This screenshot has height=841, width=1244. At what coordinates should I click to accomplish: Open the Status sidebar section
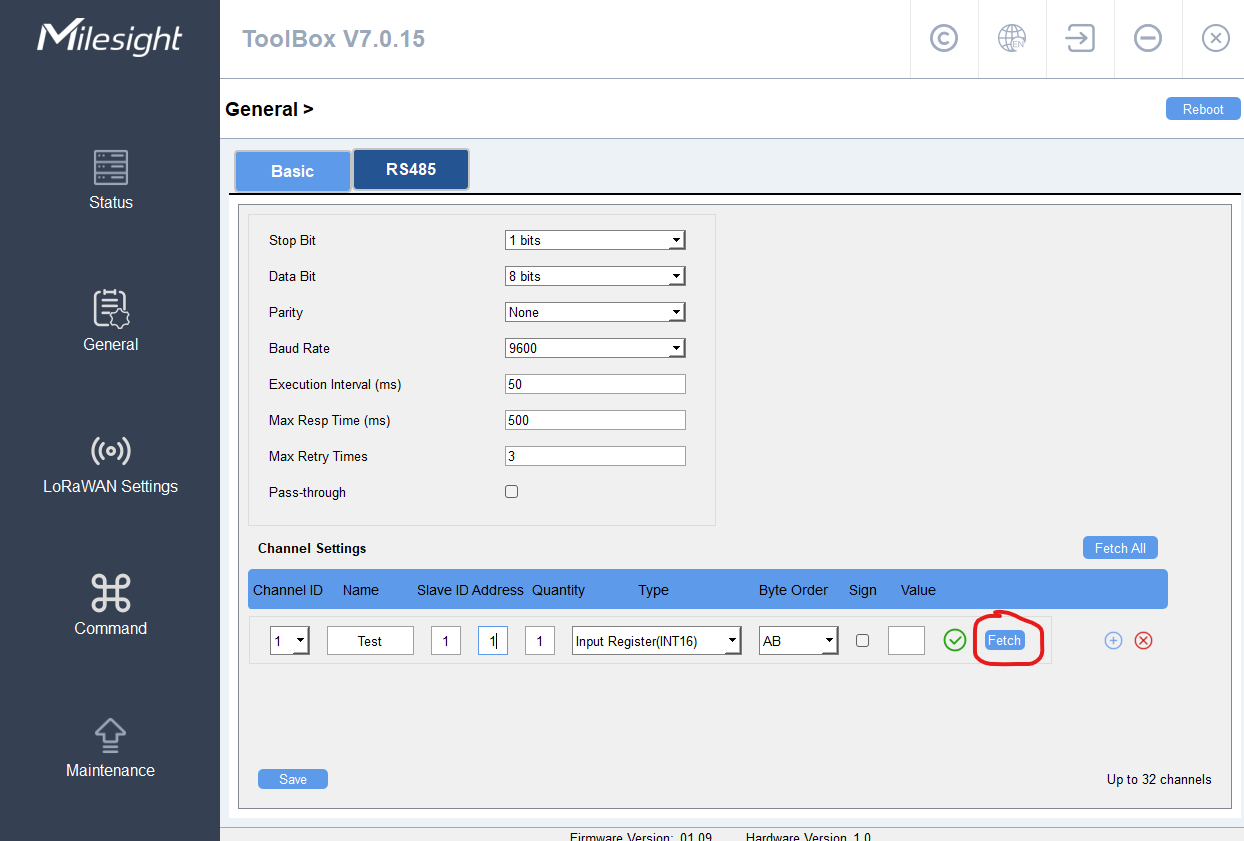coord(110,180)
